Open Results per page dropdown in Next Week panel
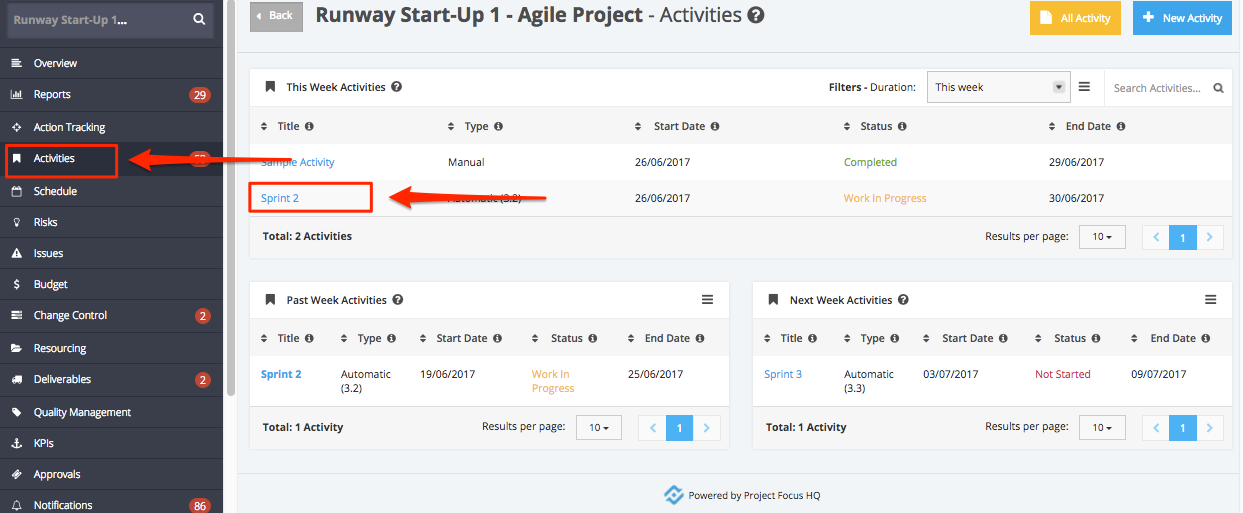Screen dimensions: 1243x513 click(x=1102, y=427)
